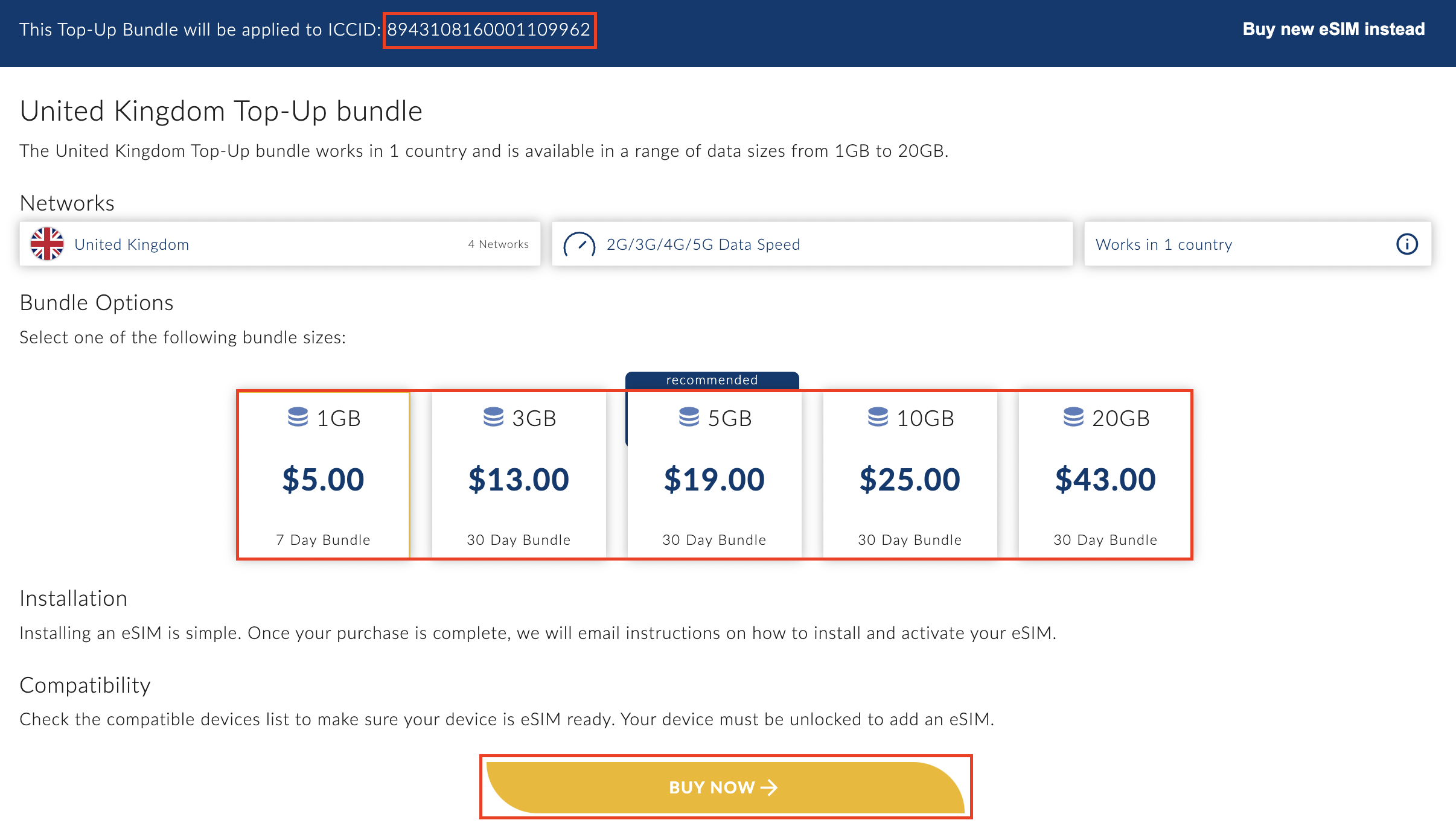Click Buy new eSIM instead link

click(x=1333, y=29)
